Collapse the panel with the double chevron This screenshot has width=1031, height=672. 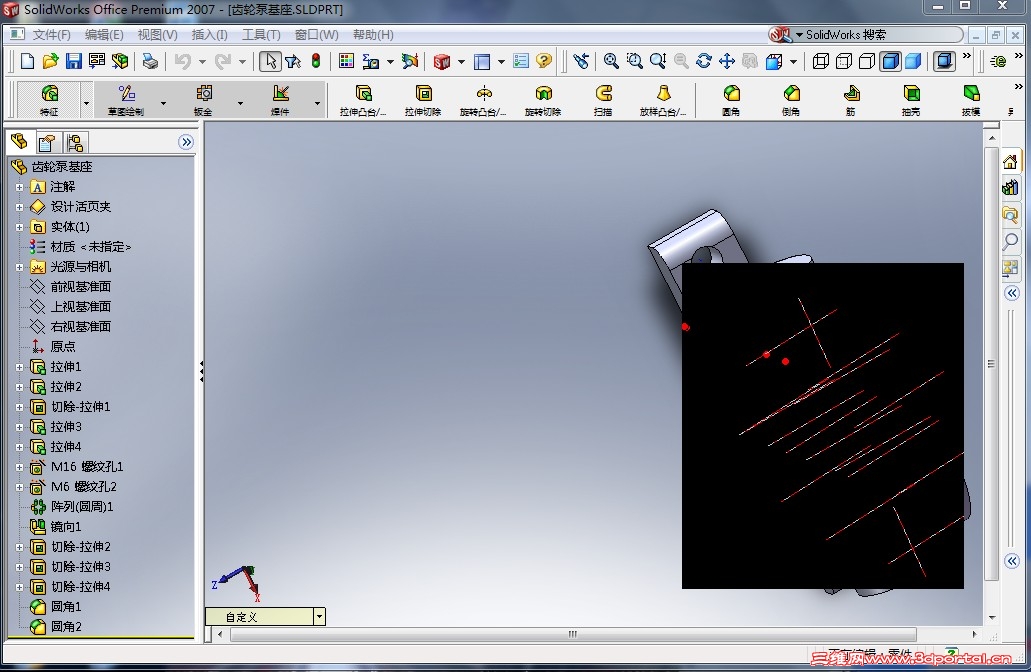point(186,142)
